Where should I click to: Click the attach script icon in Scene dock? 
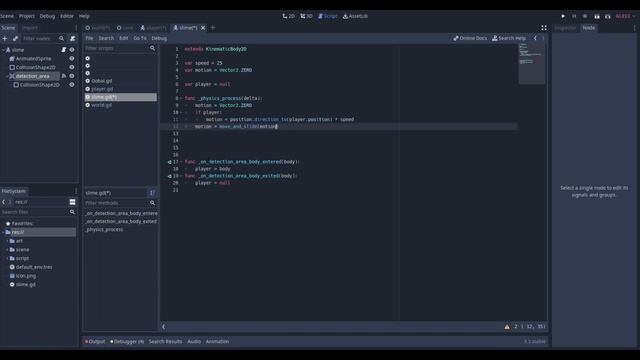(73, 38)
